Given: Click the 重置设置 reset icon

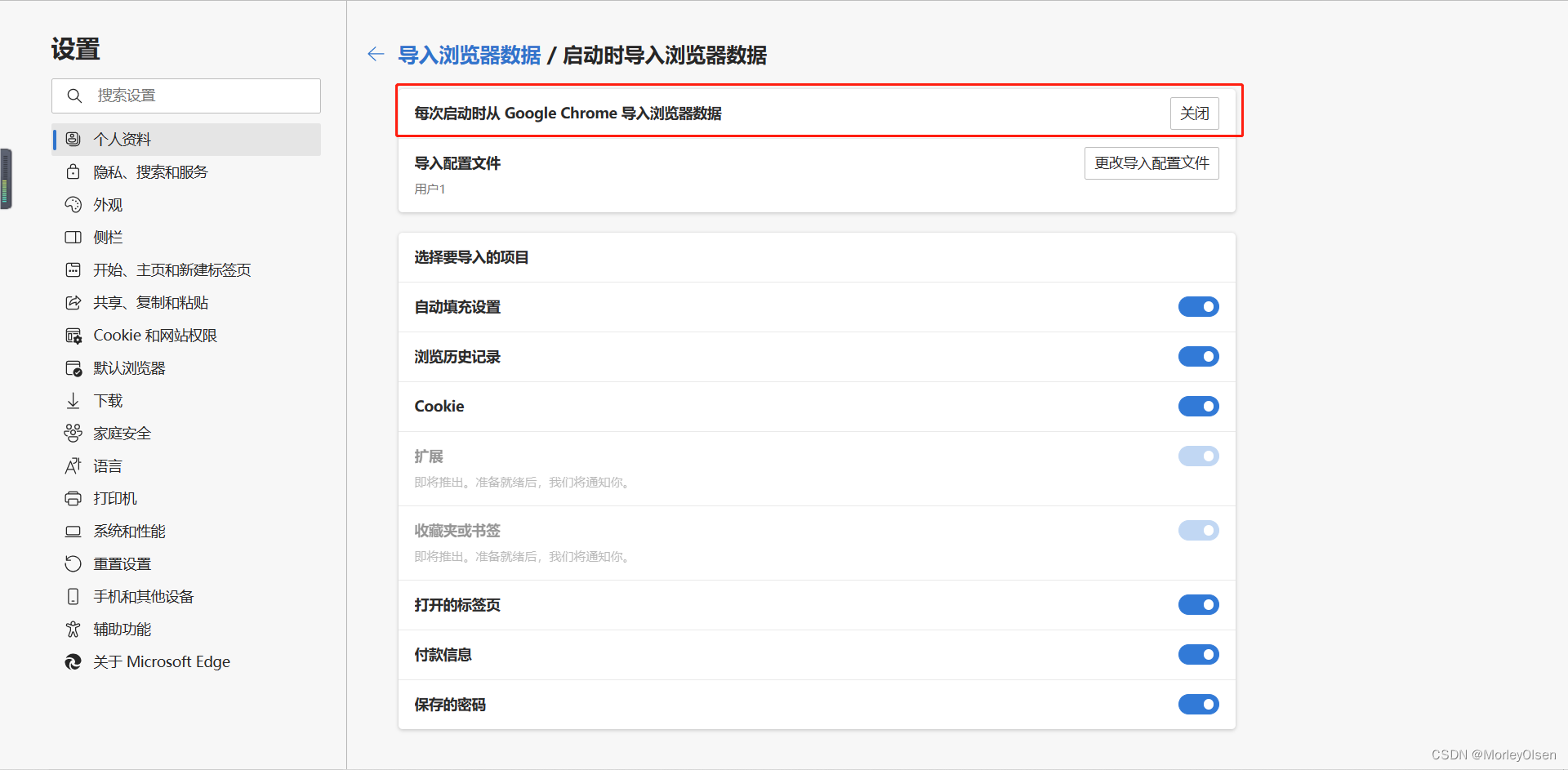Looking at the screenshot, I should coord(73,563).
